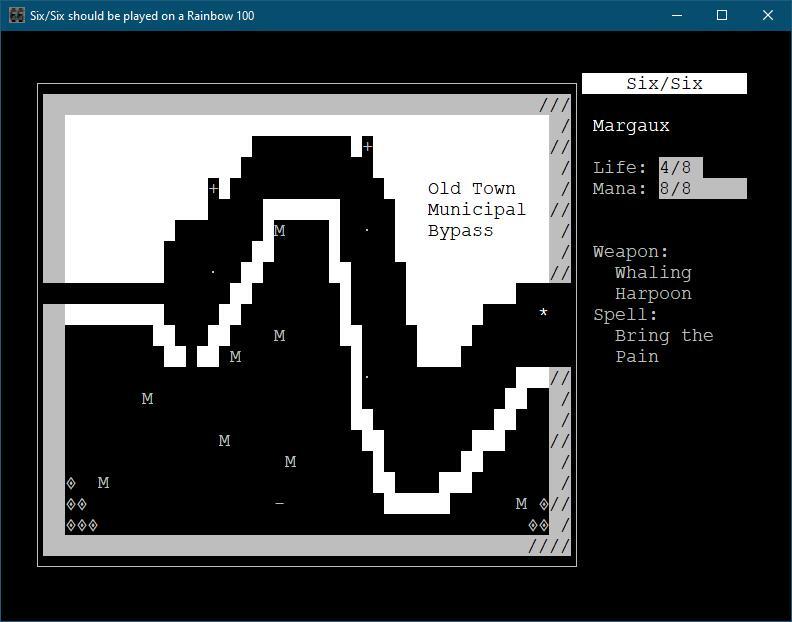This screenshot has width=792, height=622.
Task: Select the plus sign at the top passage
Action: pos(367,147)
